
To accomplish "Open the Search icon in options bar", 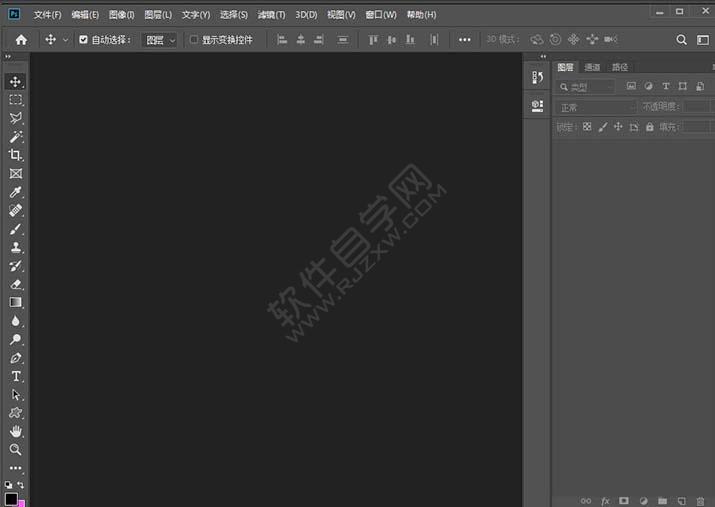I will coord(681,40).
